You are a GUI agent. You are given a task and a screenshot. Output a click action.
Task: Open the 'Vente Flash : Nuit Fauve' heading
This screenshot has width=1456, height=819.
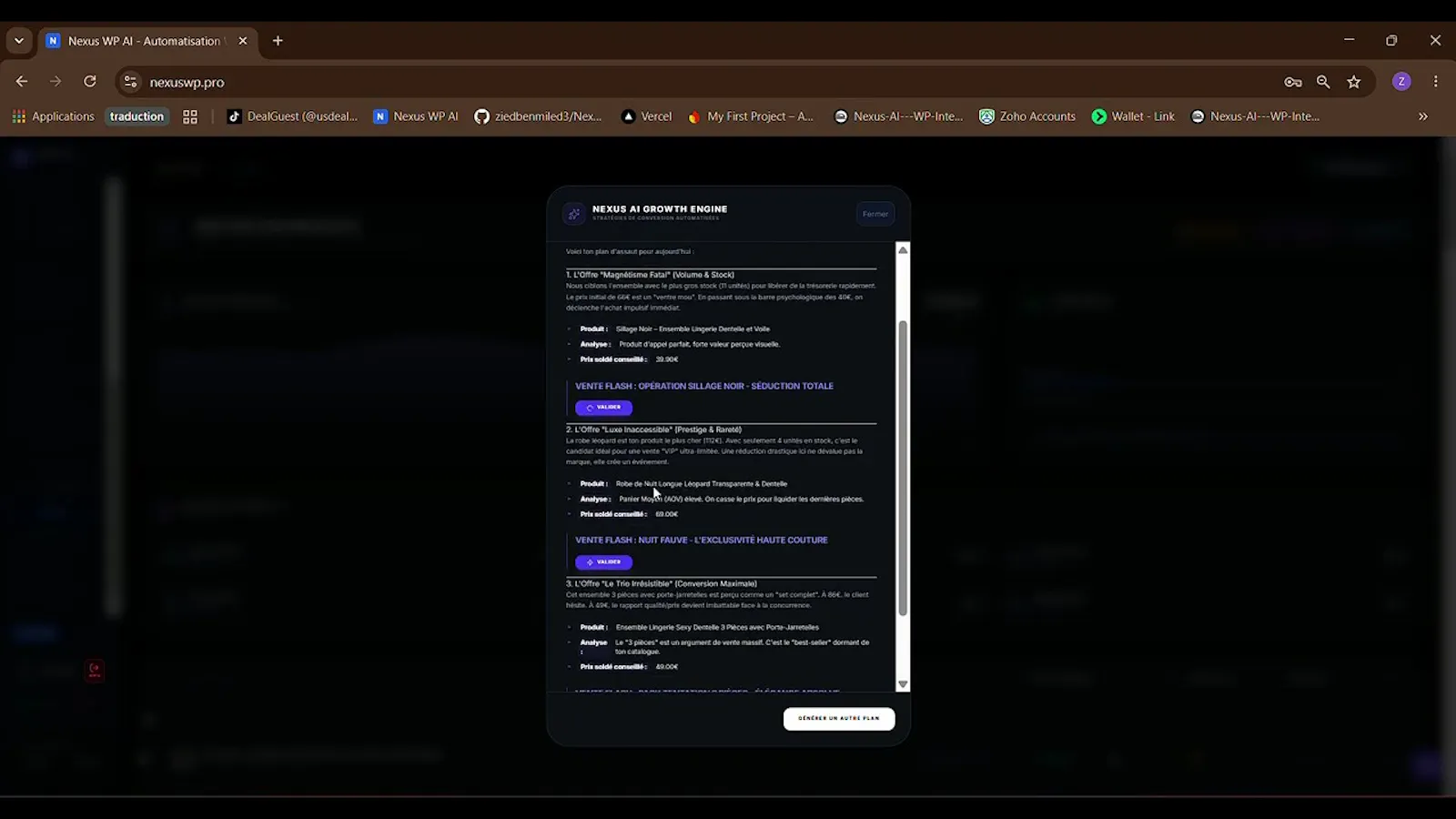701,540
